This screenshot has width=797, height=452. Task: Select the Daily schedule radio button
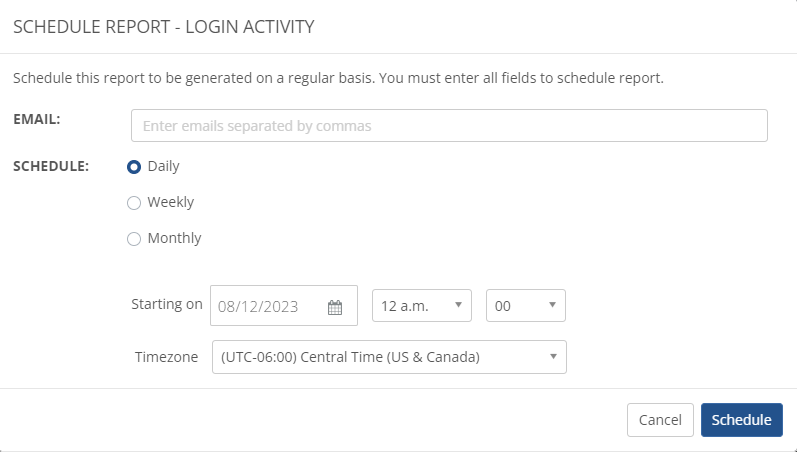(x=134, y=167)
